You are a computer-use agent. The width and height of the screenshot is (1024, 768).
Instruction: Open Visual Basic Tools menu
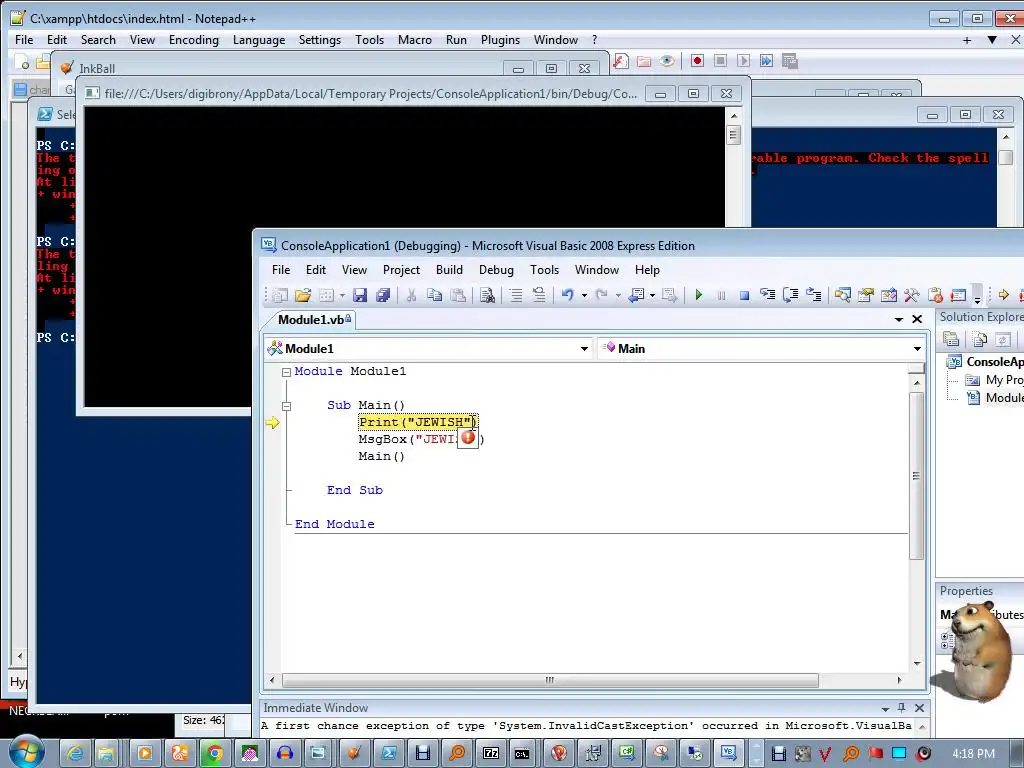[545, 270]
